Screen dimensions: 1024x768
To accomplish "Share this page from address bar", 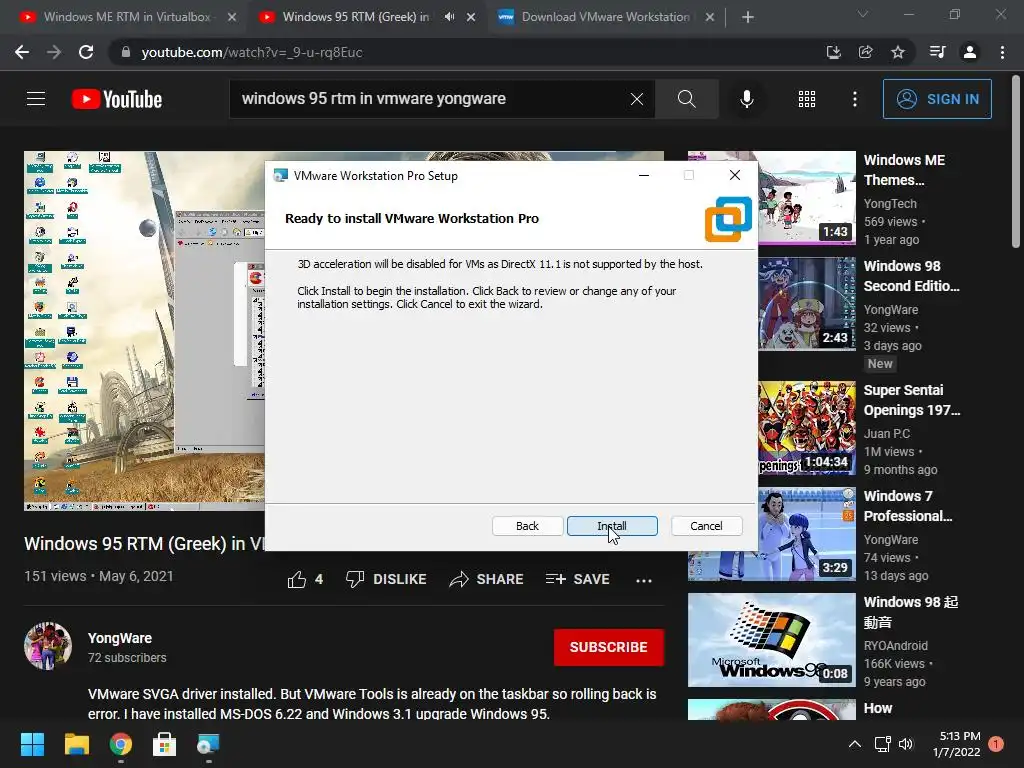I will 865,52.
